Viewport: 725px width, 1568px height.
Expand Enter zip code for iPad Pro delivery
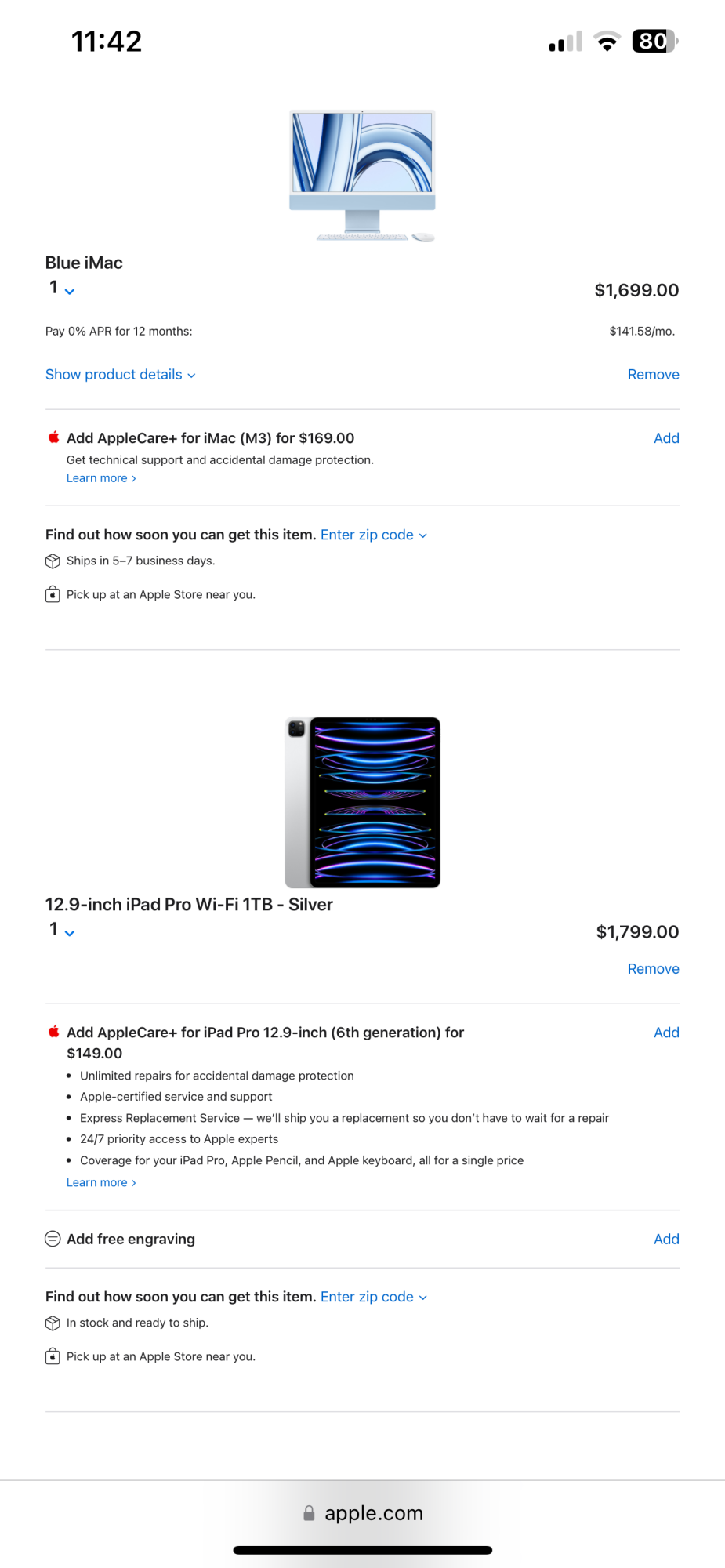coord(373,1297)
